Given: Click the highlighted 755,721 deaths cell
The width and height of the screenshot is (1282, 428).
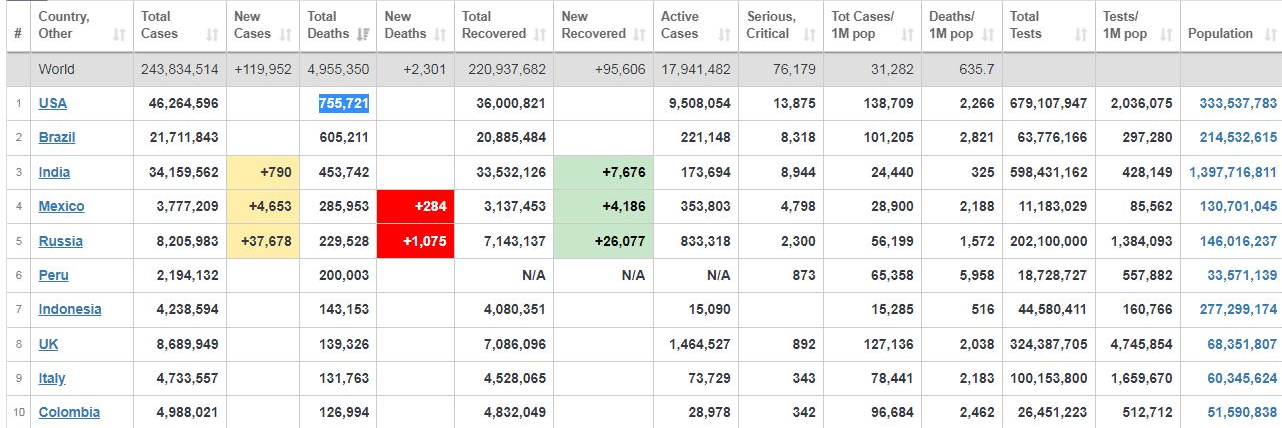Looking at the screenshot, I should point(343,103).
